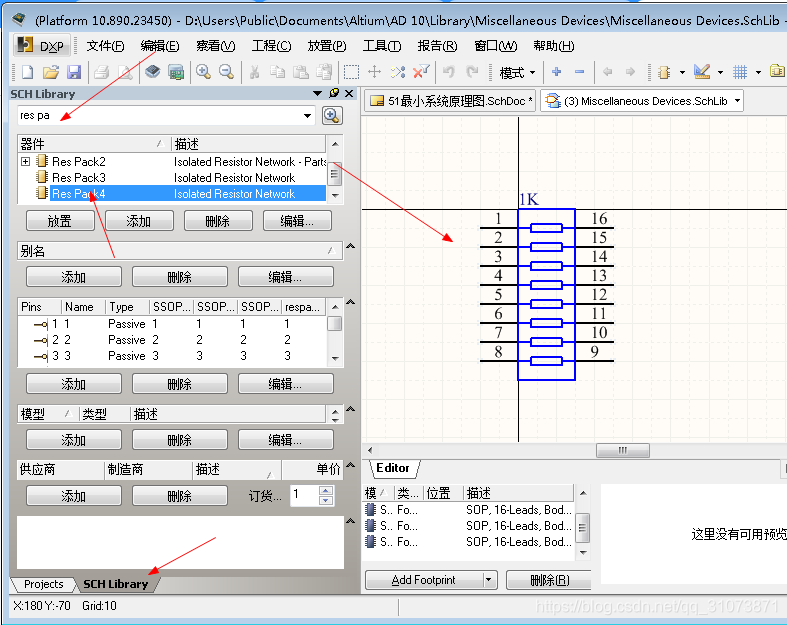Click the new document icon in toolbar
This screenshot has height=625, width=787.
[27, 72]
